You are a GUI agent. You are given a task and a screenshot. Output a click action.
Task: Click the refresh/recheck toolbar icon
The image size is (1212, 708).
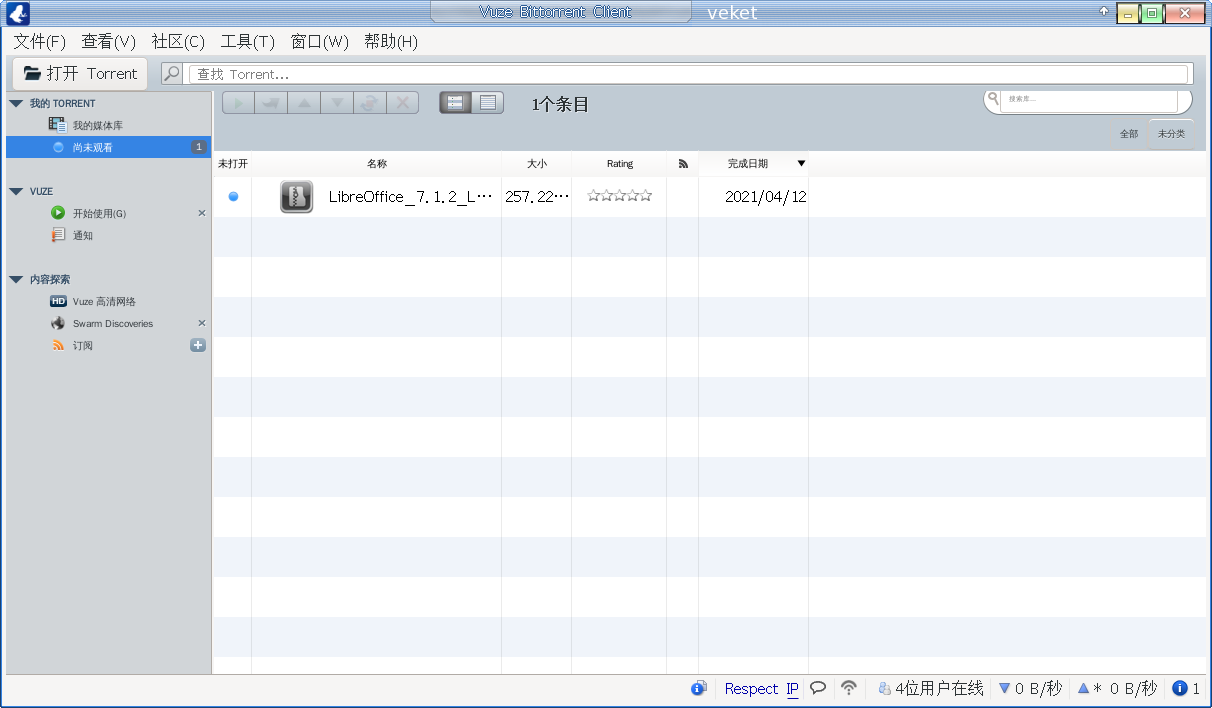(x=370, y=103)
